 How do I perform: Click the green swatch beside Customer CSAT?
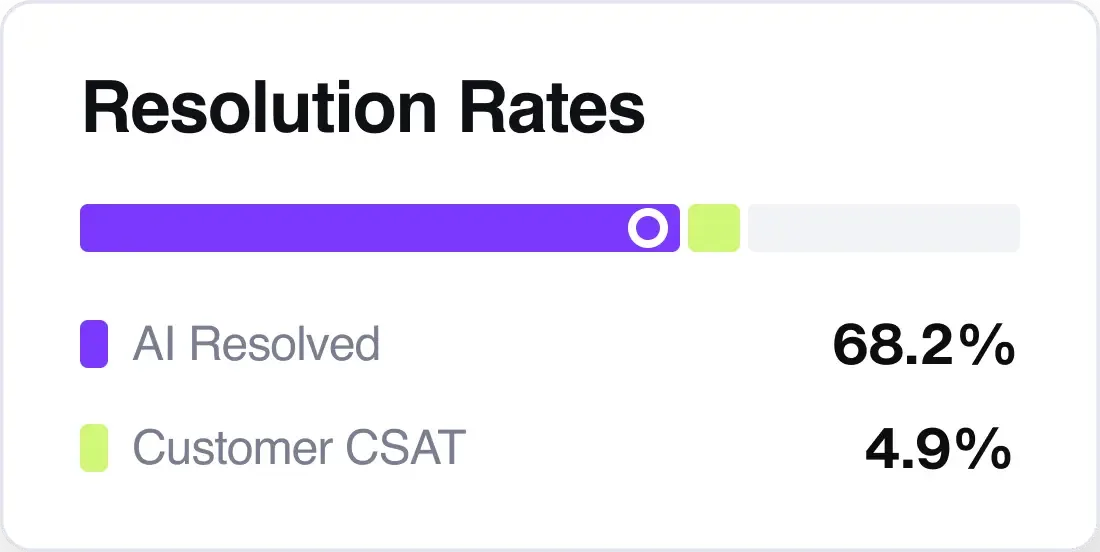(x=94, y=448)
